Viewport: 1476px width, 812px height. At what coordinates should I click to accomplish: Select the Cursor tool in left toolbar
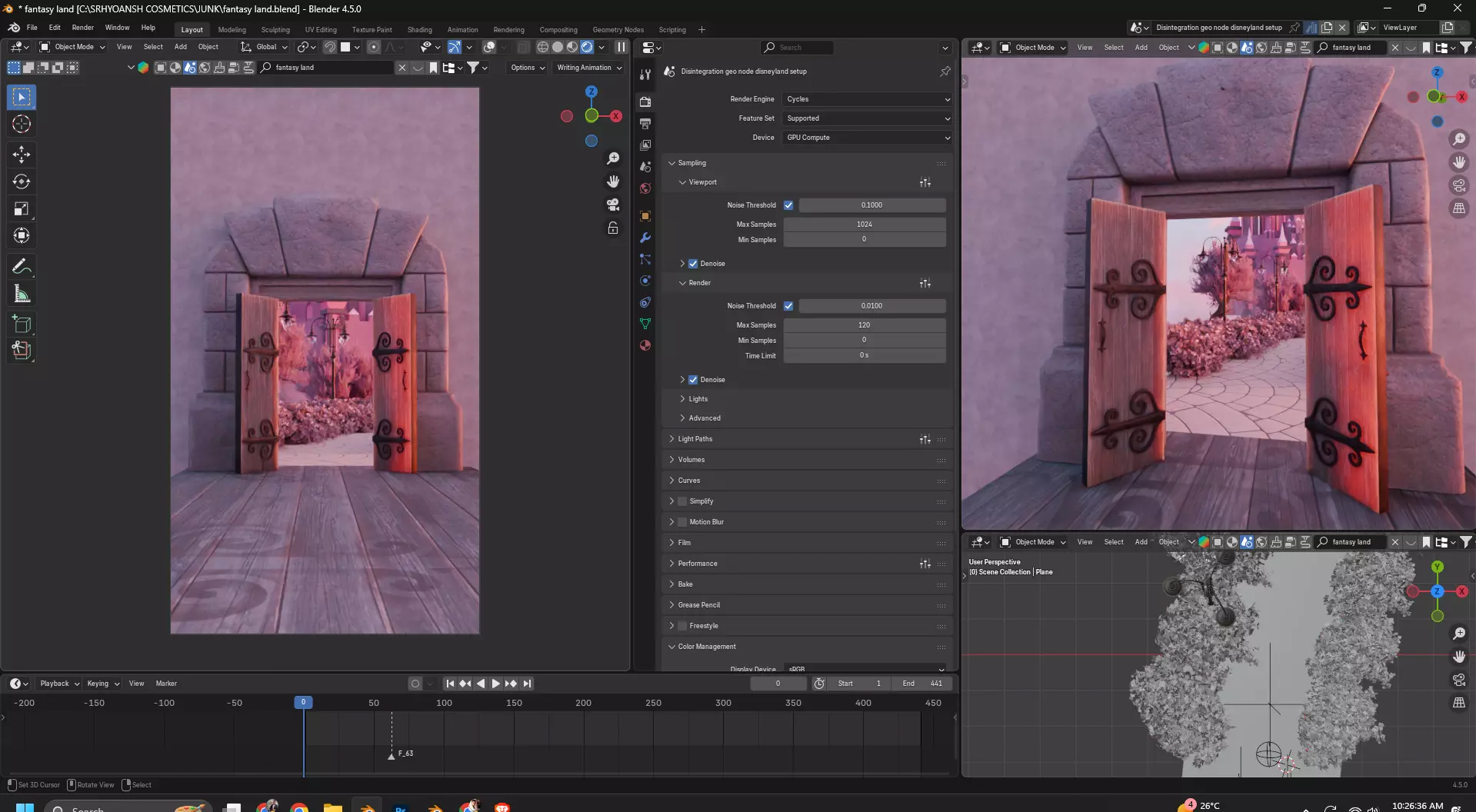[x=22, y=124]
